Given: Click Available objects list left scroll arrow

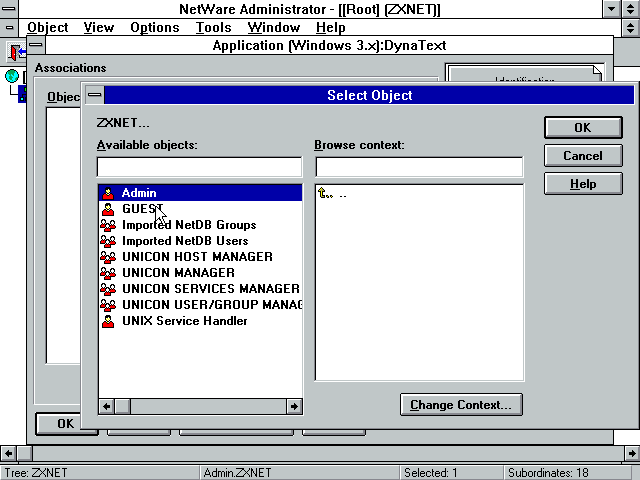Looking at the screenshot, I should click(x=107, y=406).
